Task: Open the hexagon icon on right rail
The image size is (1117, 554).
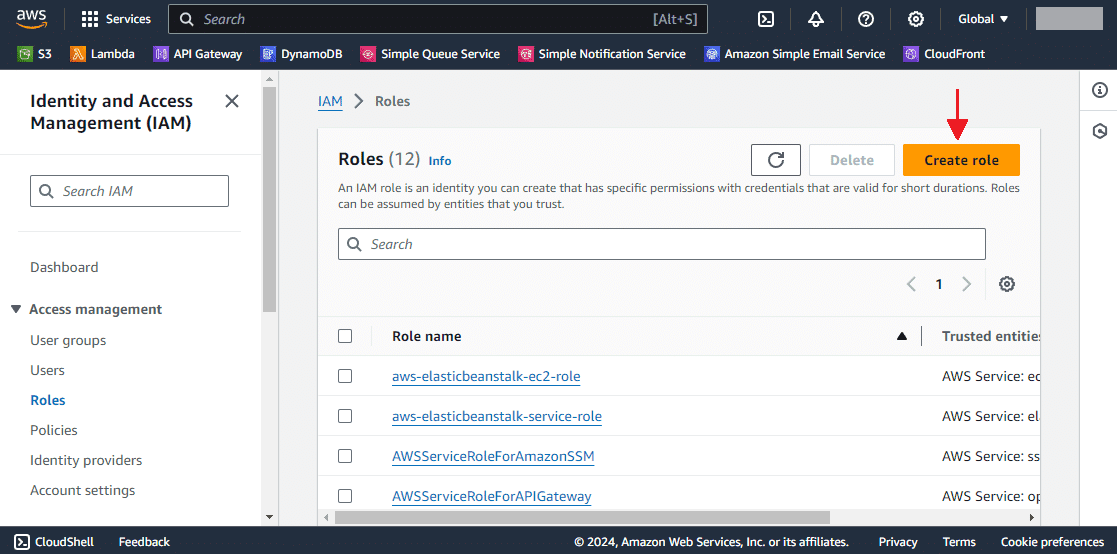Action: point(1100,131)
